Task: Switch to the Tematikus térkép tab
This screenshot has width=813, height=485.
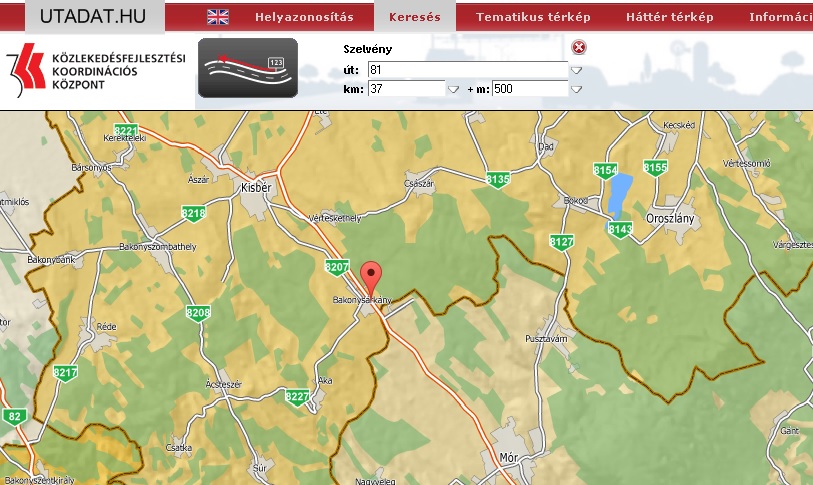Action: tap(533, 17)
